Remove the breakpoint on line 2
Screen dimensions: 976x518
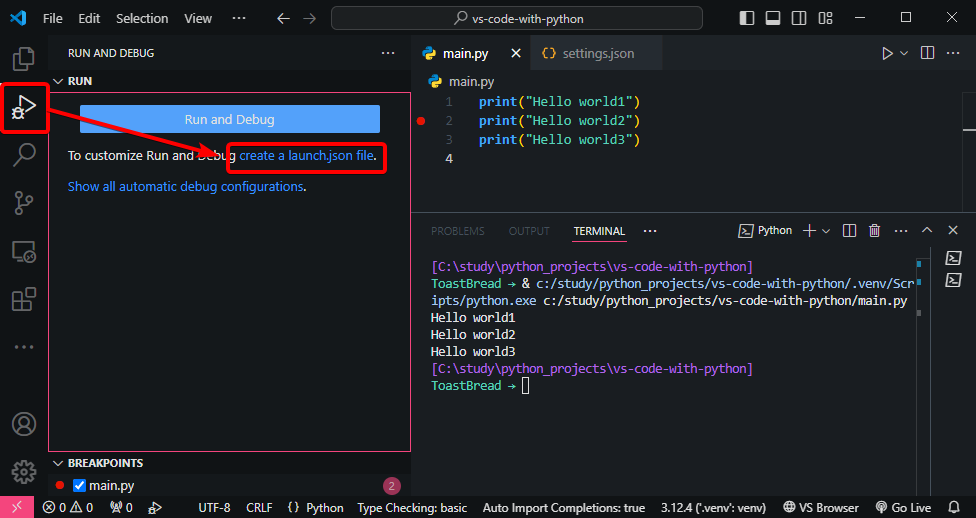pos(421,121)
